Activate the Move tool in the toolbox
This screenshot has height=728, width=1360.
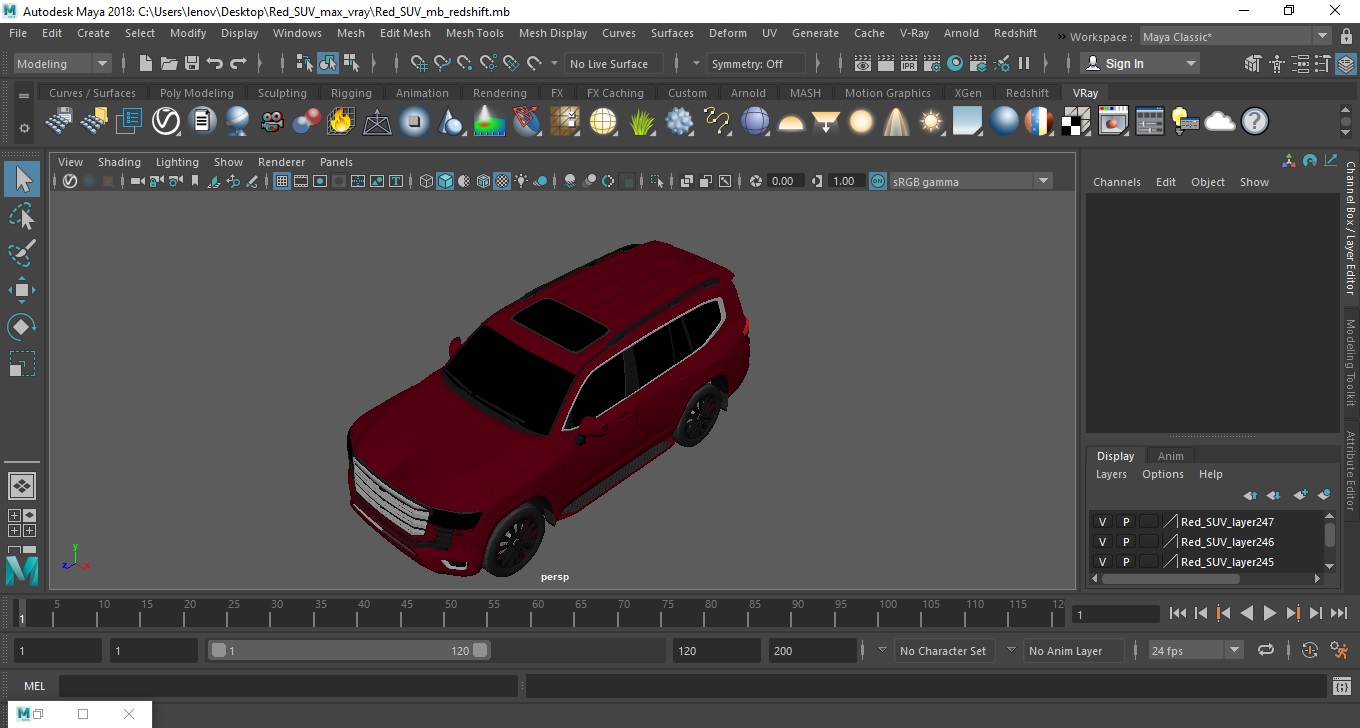22,290
